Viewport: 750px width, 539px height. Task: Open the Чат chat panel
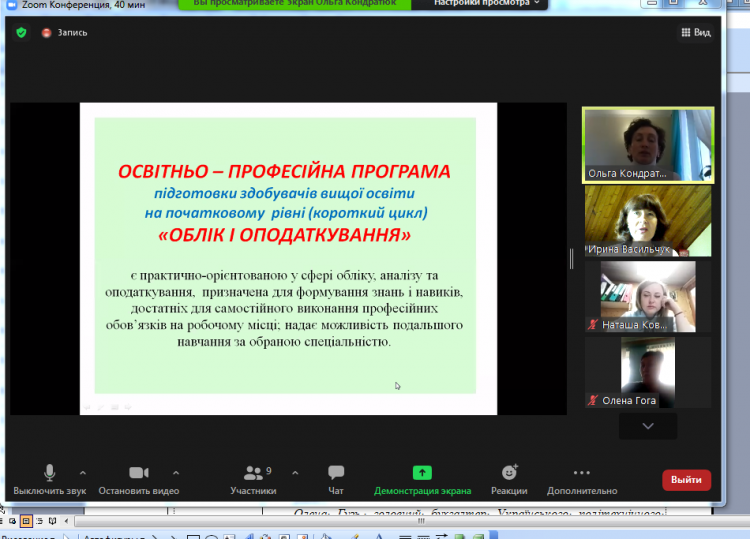point(336,473)
